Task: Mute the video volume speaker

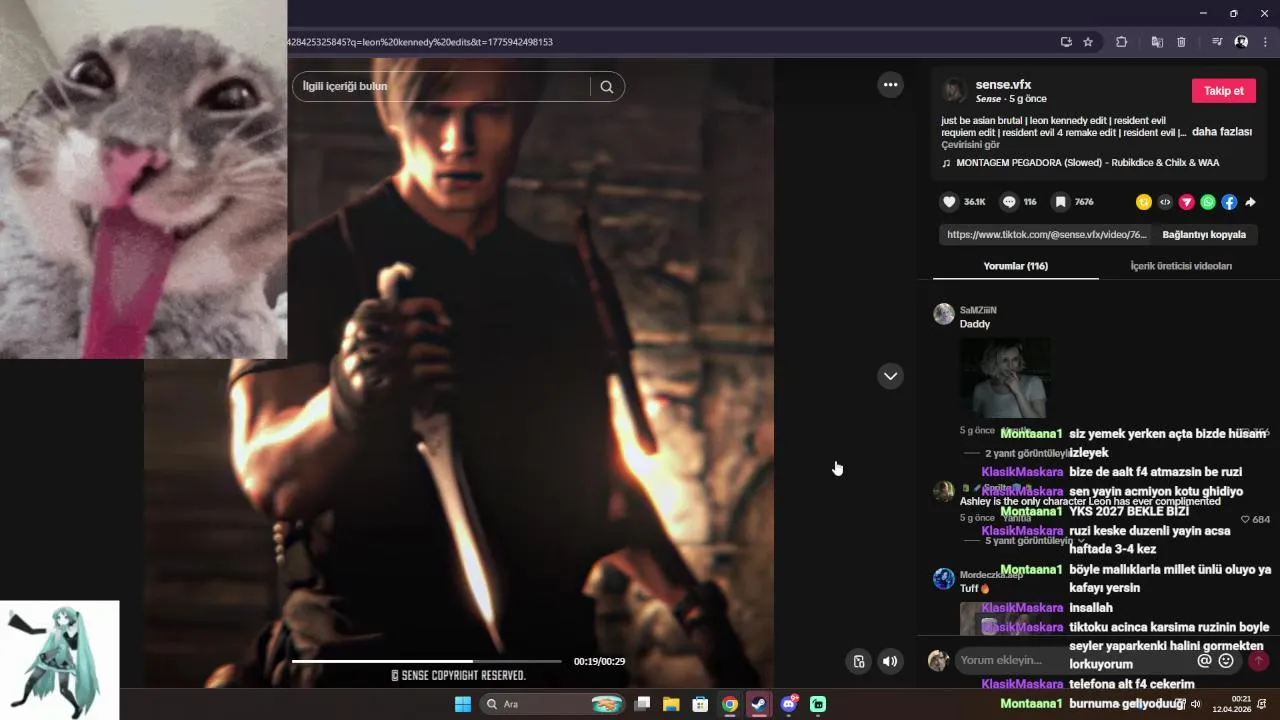Action: click(x=889, y=661)
